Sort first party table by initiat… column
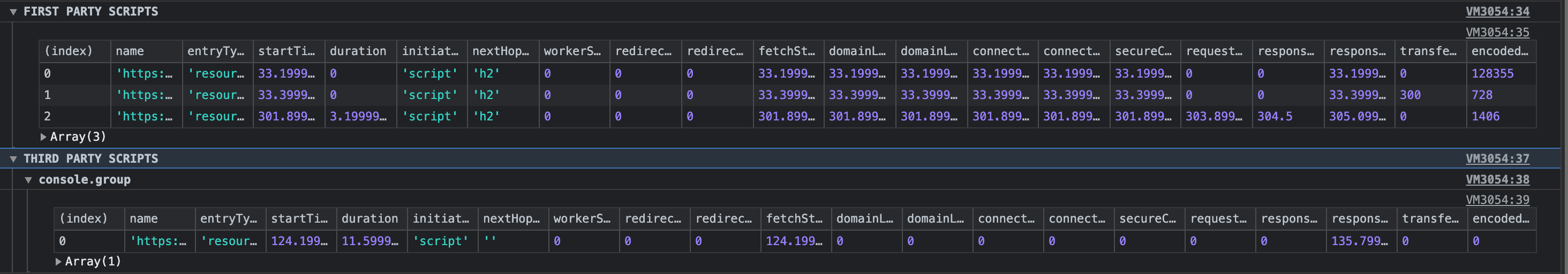This screenshot has width=1568, height=274. pyautogui.click(x=432, y=51)
